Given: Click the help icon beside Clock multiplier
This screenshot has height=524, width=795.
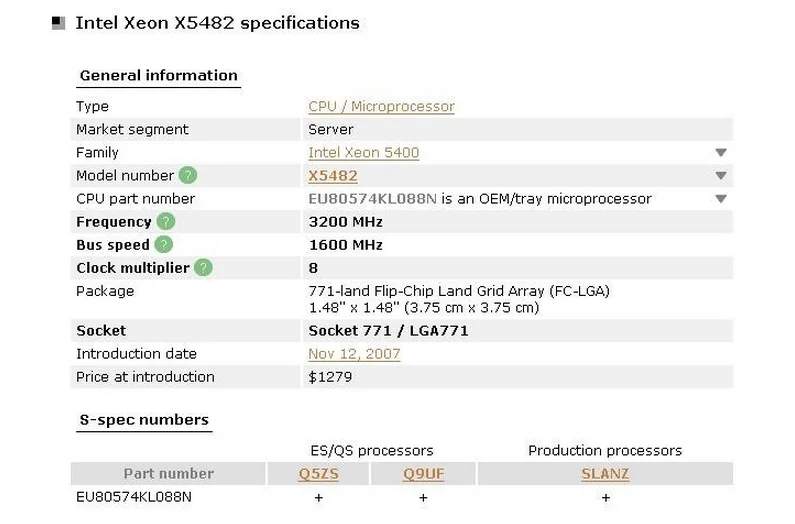Looking at the screenshot, I should [x=204, y=268].
